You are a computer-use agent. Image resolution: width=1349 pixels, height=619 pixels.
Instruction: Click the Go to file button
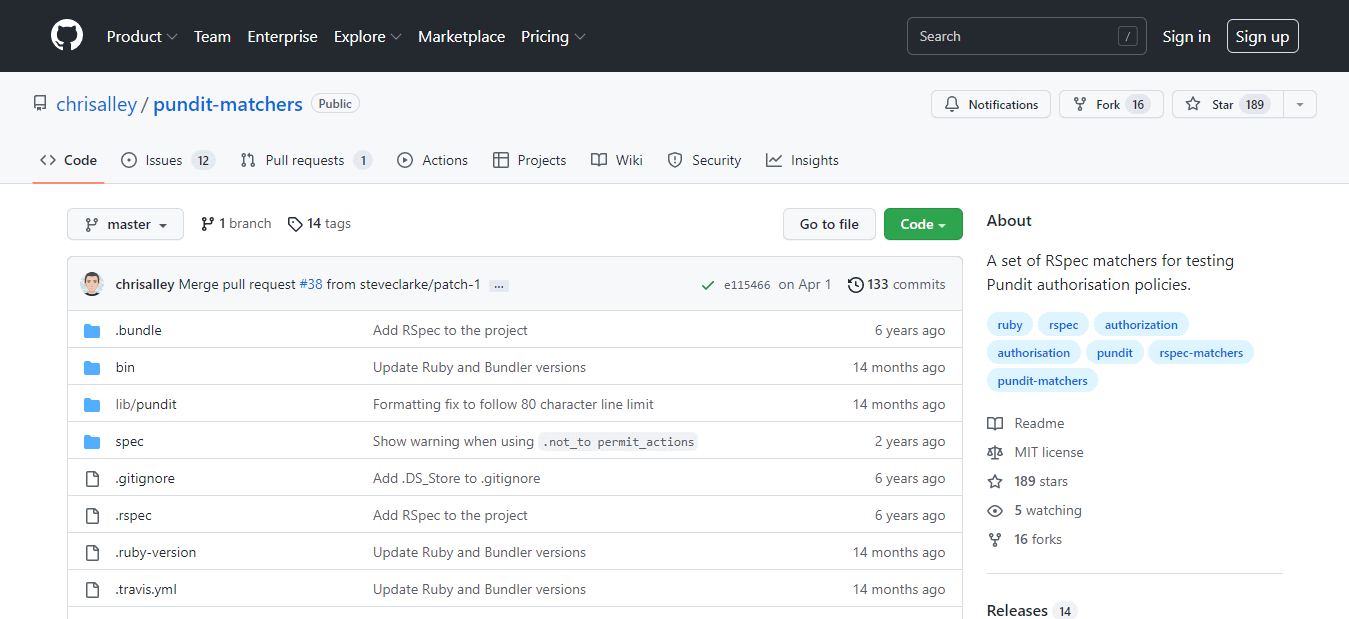click(829, 224)
